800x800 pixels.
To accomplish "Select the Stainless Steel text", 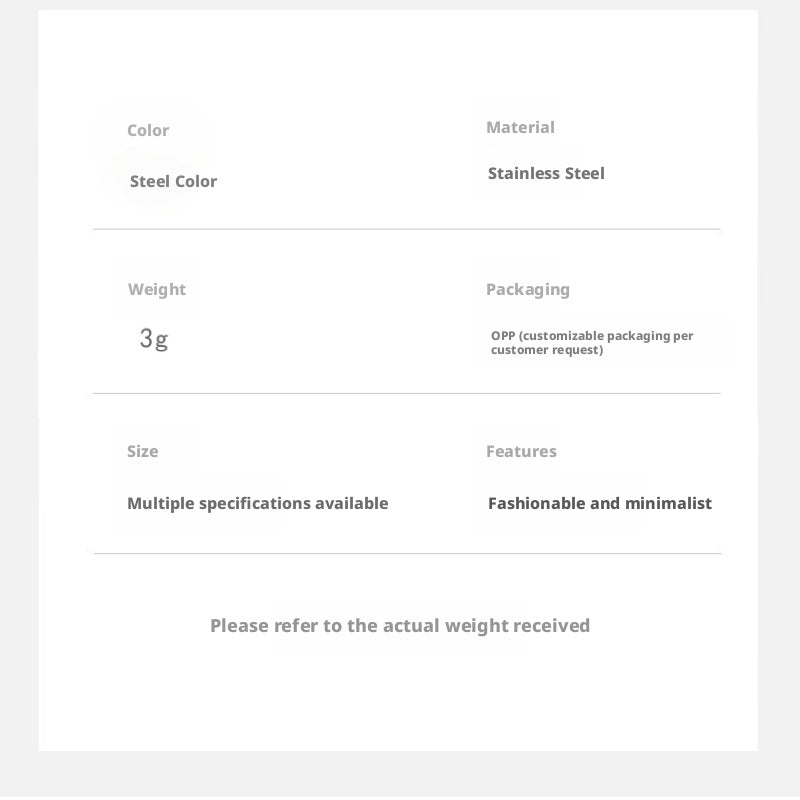I will [x=546, y=173].
